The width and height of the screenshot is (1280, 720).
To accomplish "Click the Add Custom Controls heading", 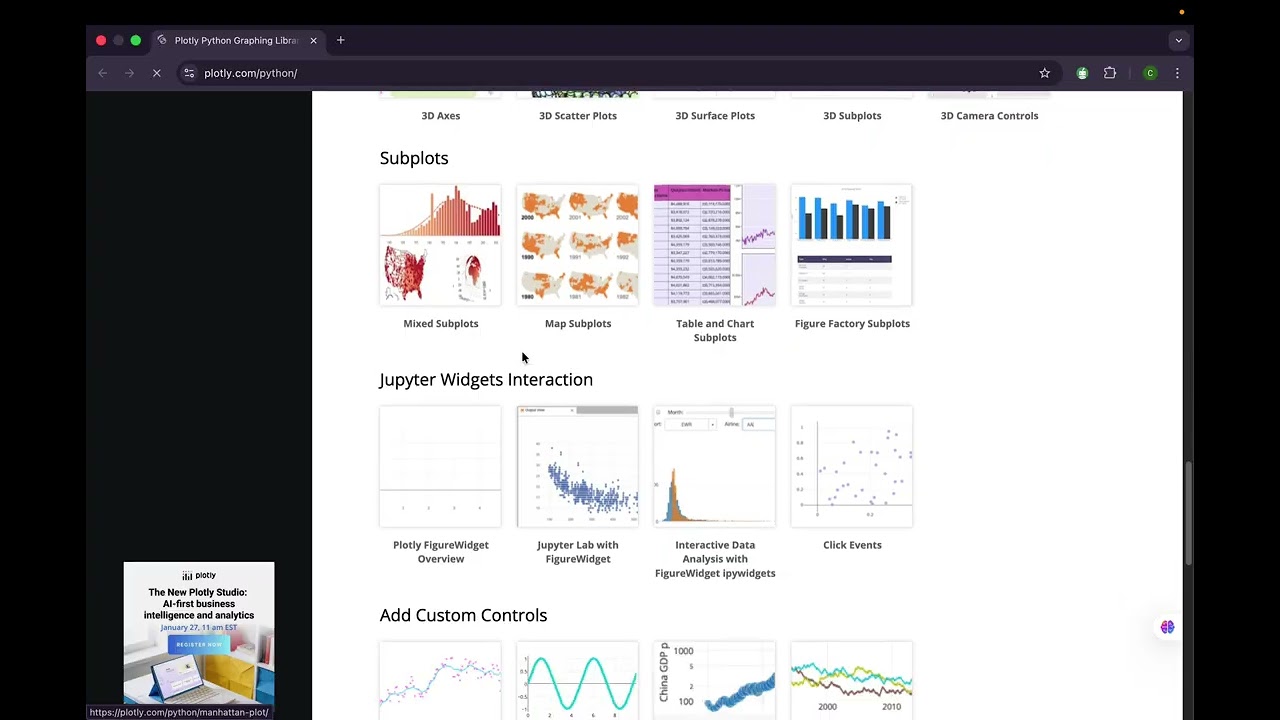I will [463, 615].
